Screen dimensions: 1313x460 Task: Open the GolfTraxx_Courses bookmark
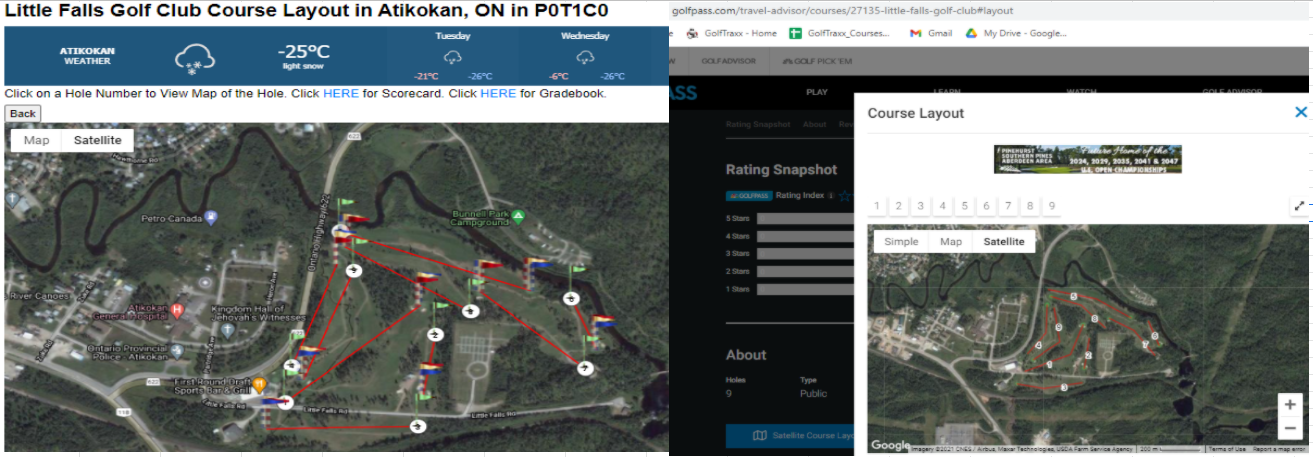[x=840, y=33]
